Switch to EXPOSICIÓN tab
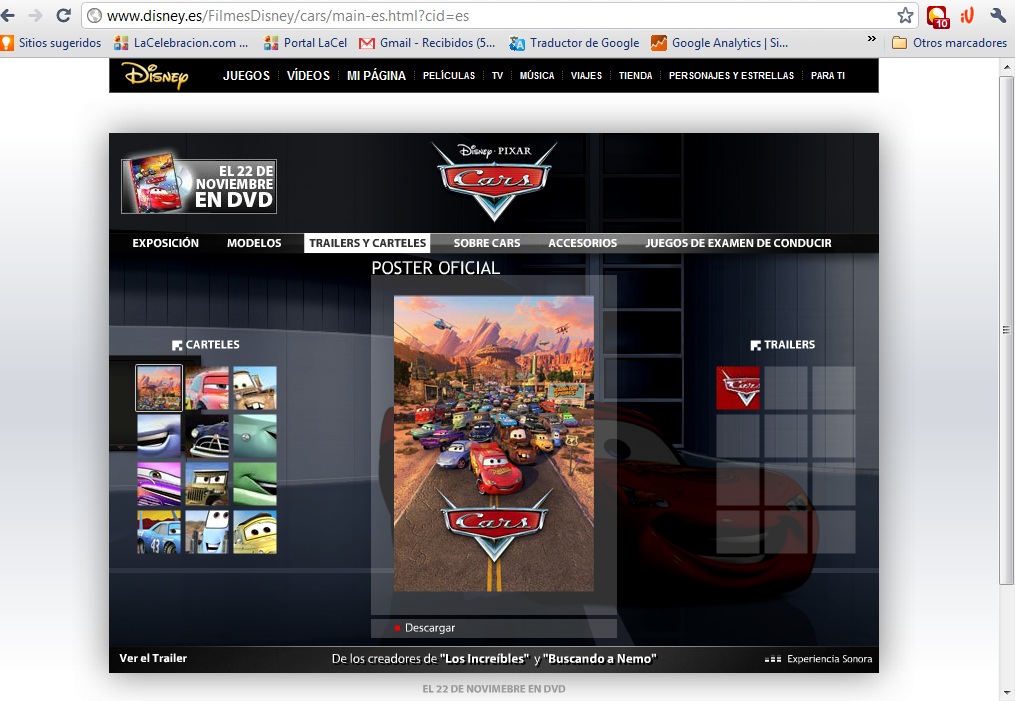The width and height of the screenshot is (1015, 701). [165, 243]
